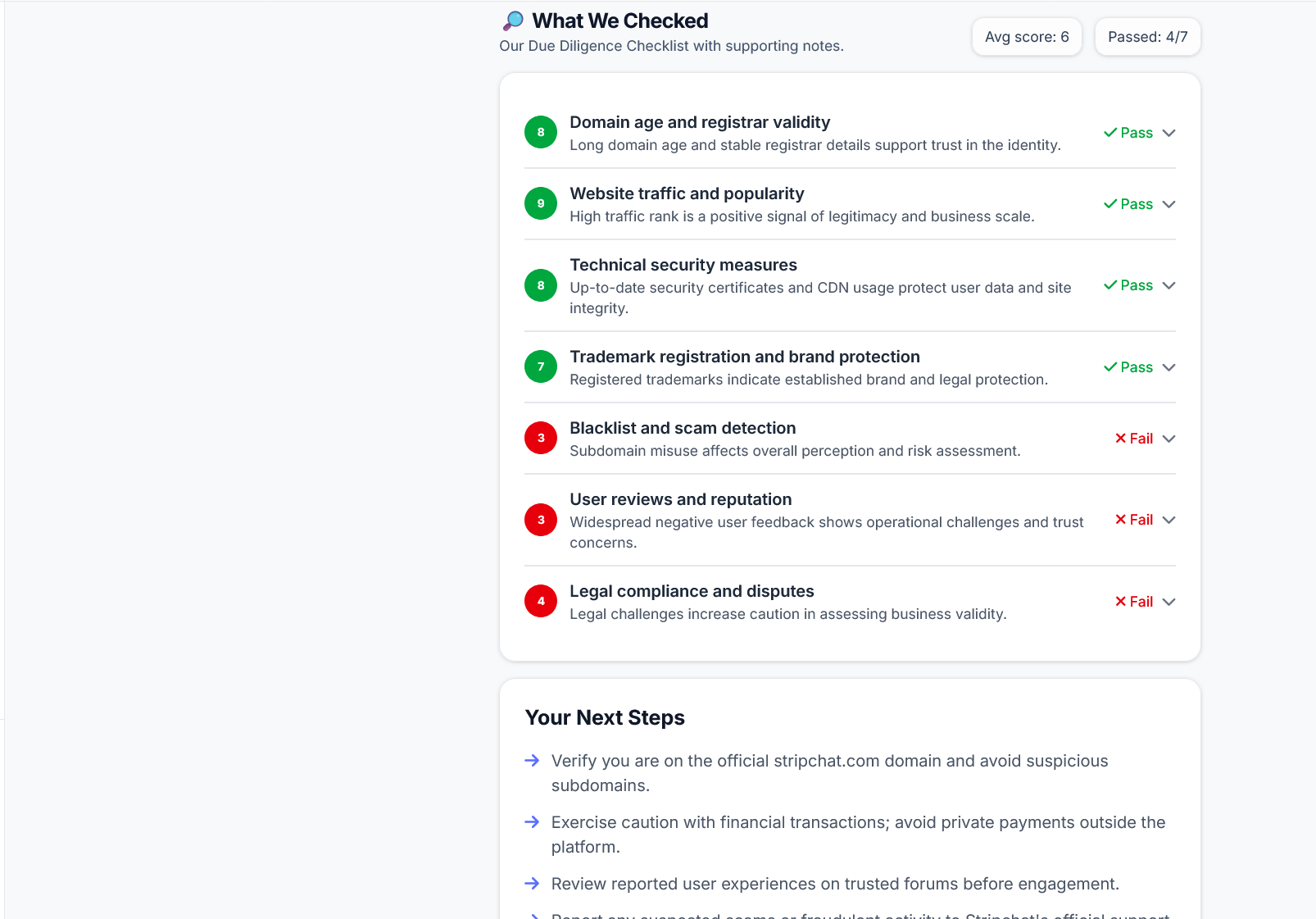
Task: Click the green "8" badge for Domain age
Action: coord(540,132)
